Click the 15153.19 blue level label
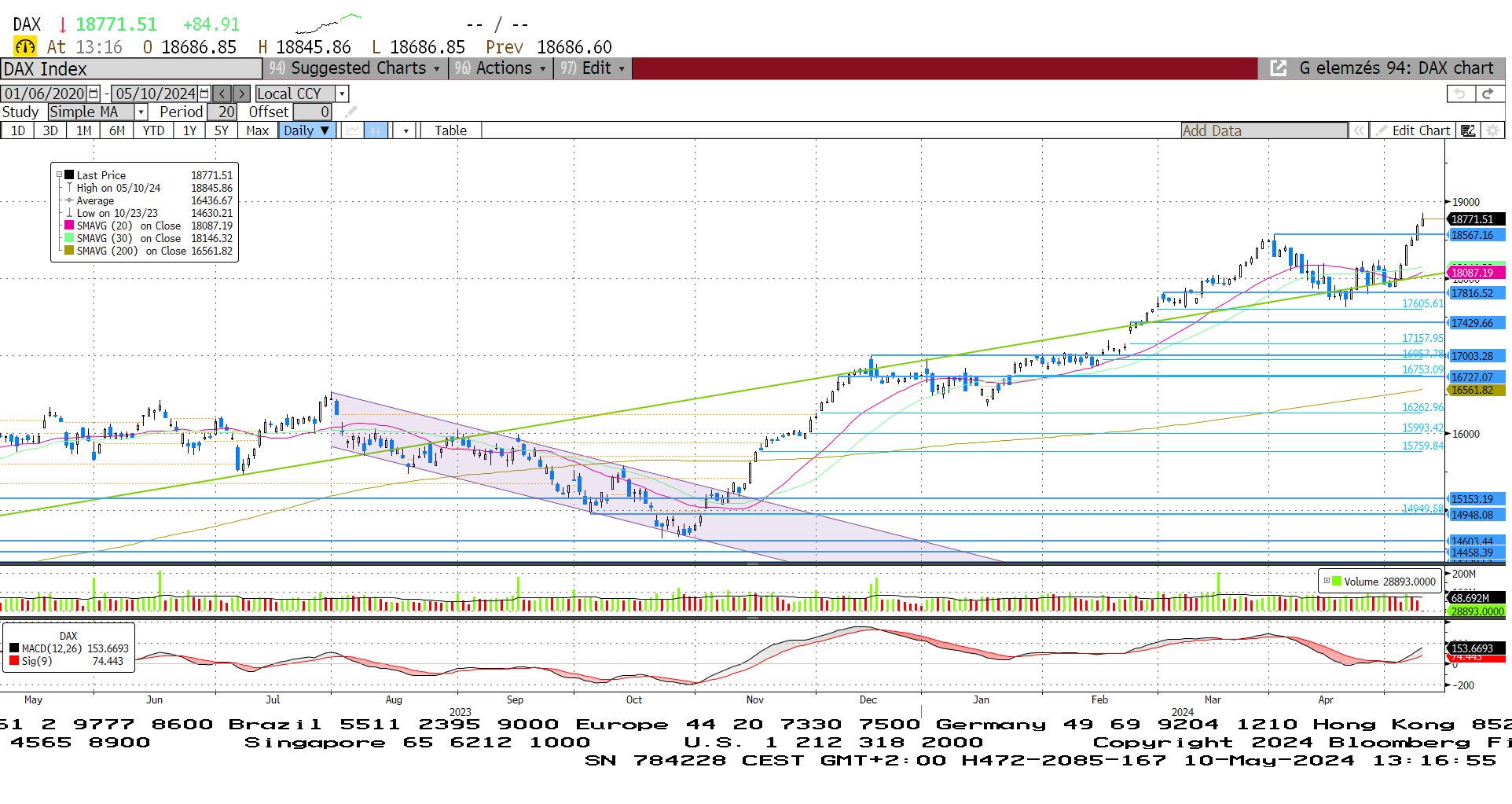 coord(1475,499)
